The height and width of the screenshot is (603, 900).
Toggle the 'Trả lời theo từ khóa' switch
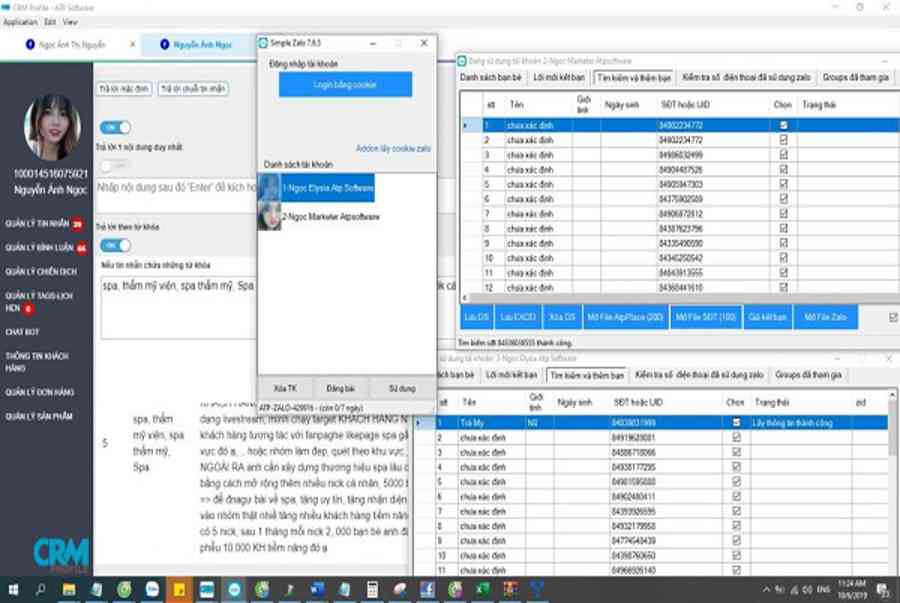point(116,245)
